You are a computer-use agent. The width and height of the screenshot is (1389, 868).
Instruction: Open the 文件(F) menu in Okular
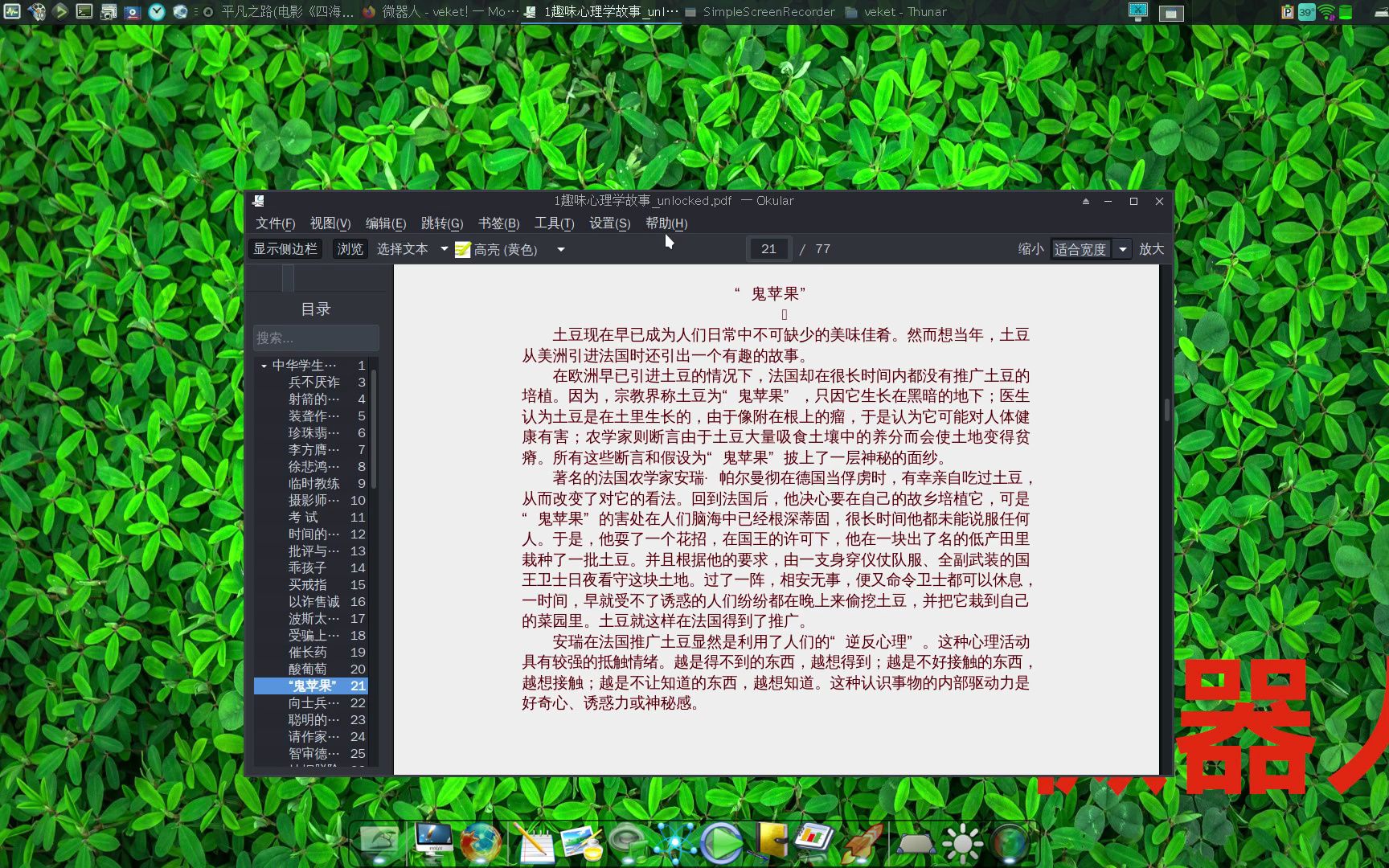276,223
